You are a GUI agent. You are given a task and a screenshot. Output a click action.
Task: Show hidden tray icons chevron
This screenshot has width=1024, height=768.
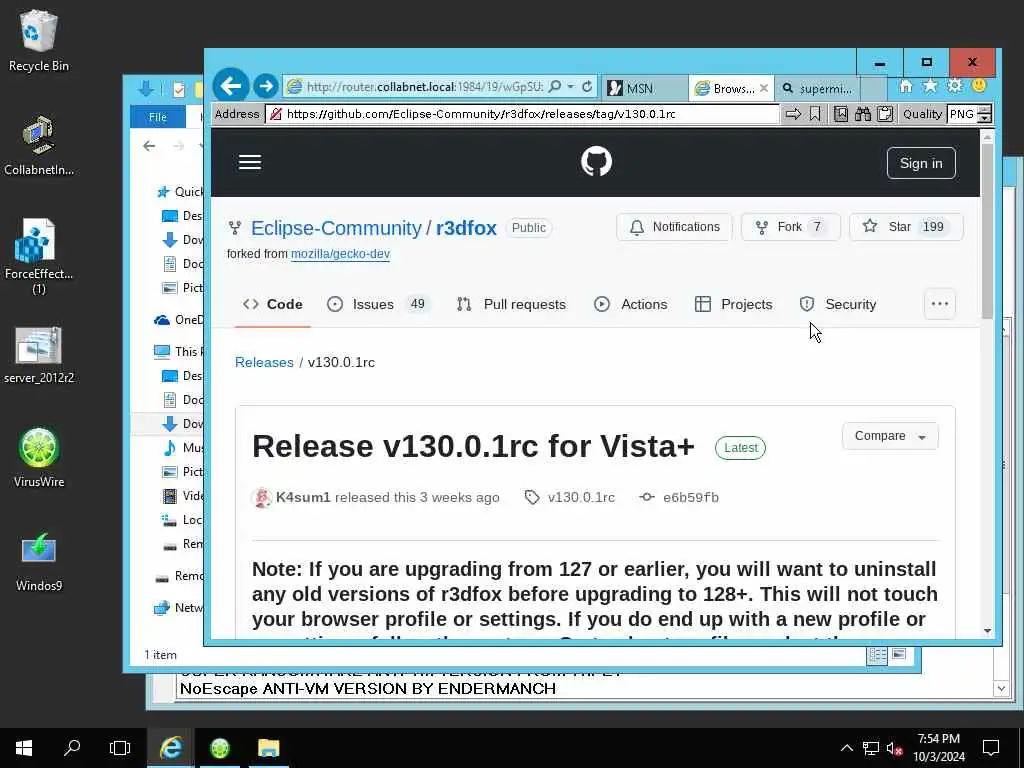pos(846,748)
